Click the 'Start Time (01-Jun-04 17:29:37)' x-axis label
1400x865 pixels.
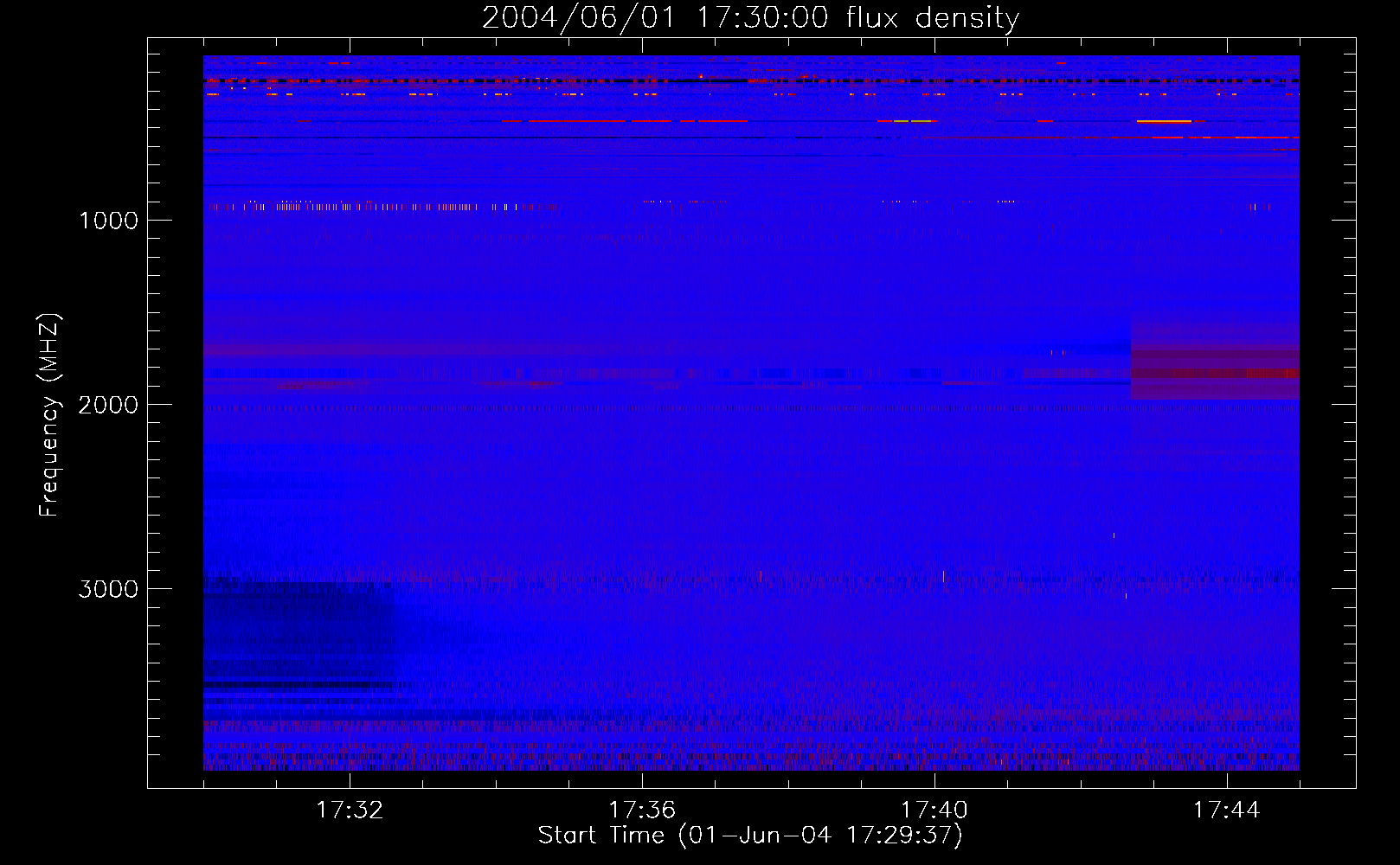749,836
